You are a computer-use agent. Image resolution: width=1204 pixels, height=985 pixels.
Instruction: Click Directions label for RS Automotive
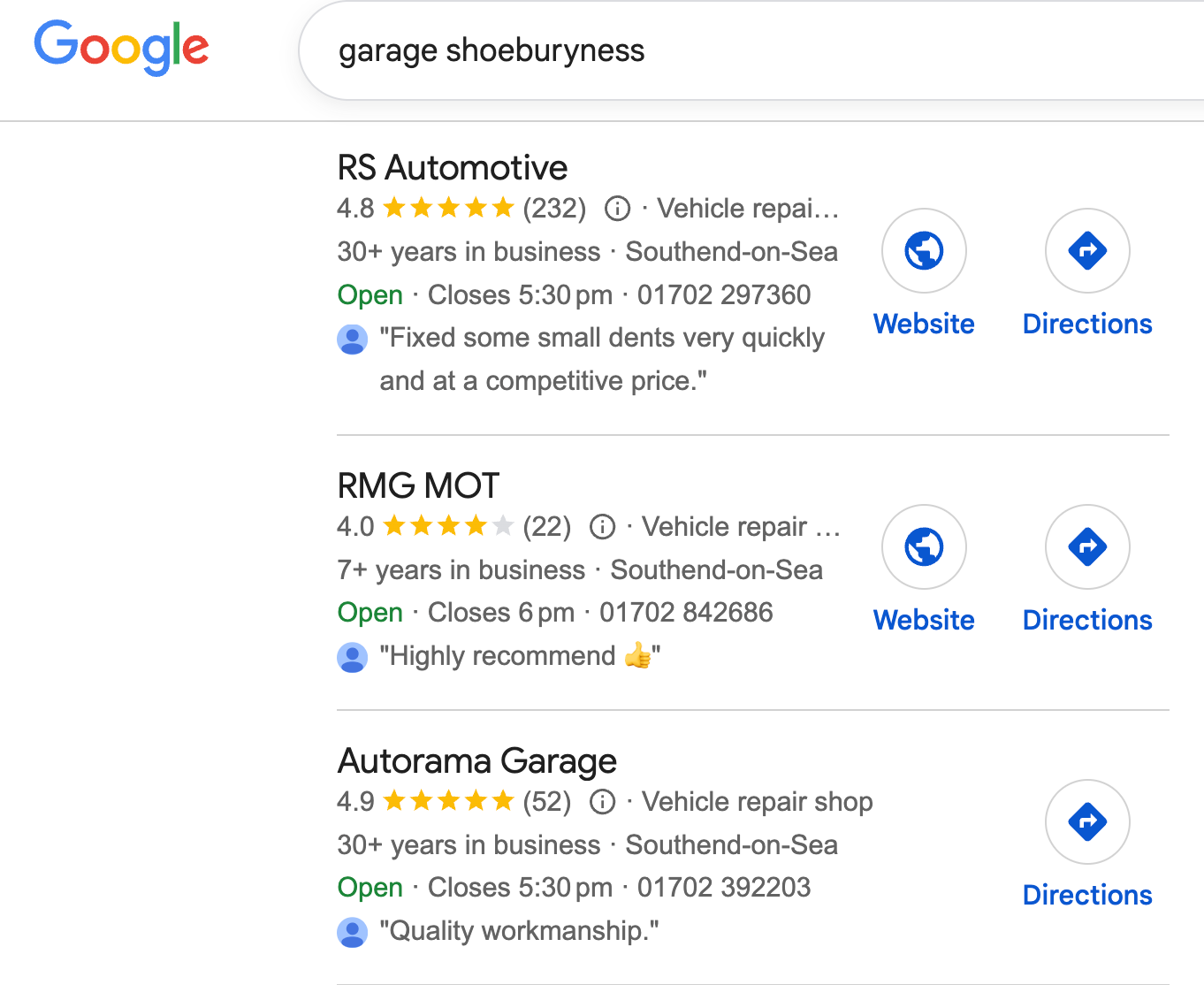(1087, 324)
